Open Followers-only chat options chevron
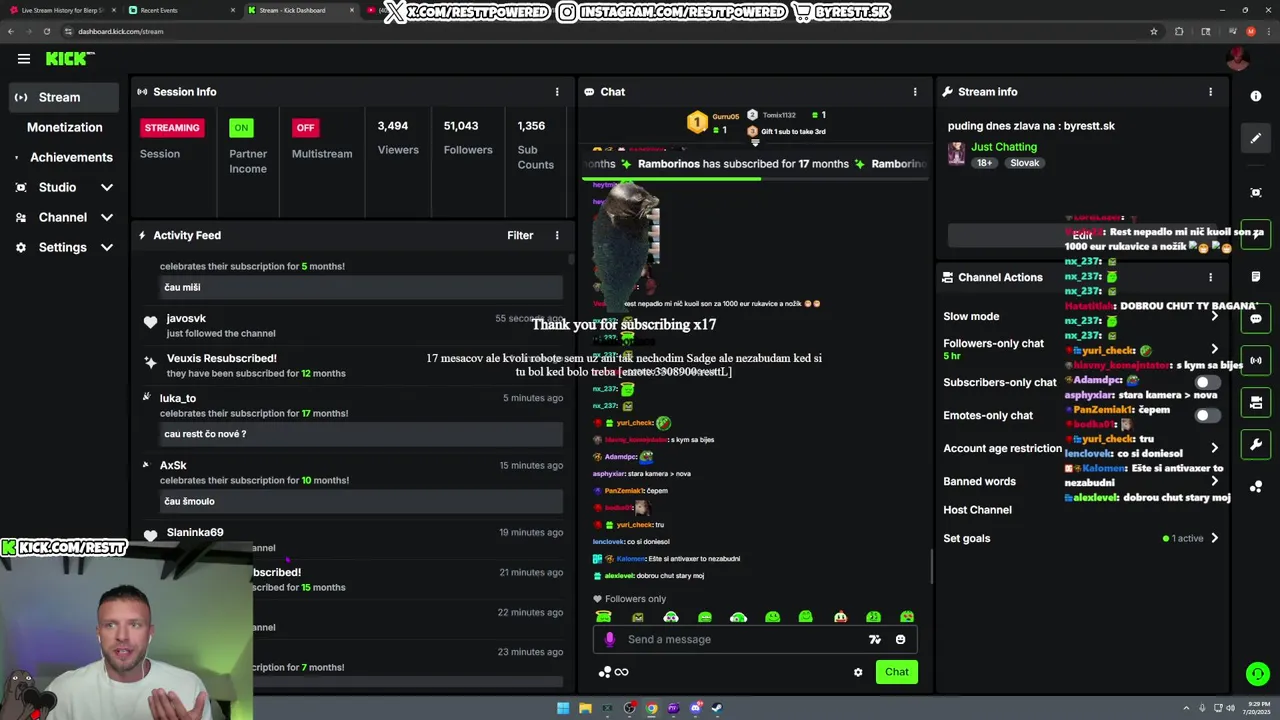The width and height of the screenshot is (1280, 720). click(x=1214, y=349)
